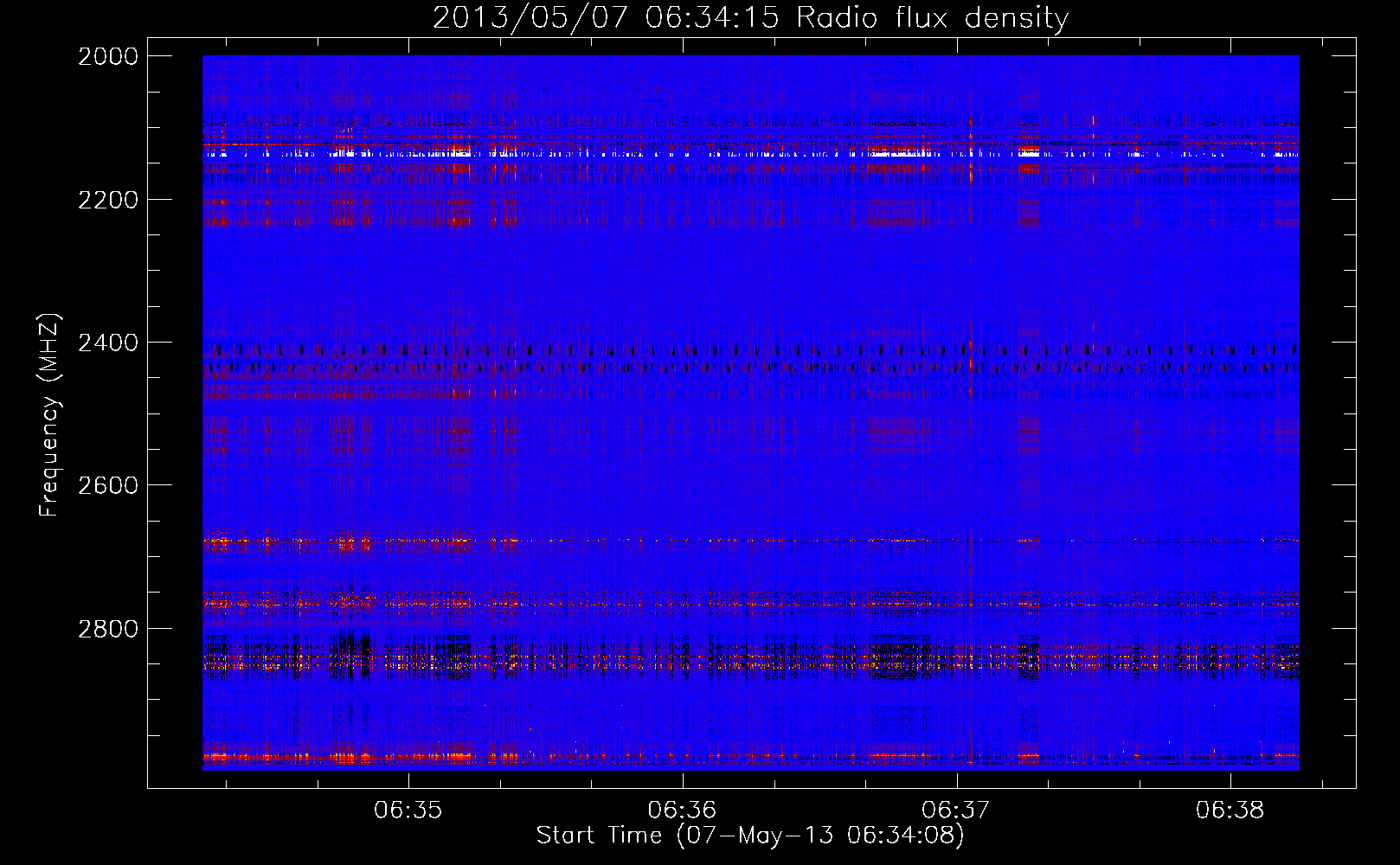Select the '2600' frequency axis label
This screenshot has height=865, width=1400.
click(x=108, y=485)
